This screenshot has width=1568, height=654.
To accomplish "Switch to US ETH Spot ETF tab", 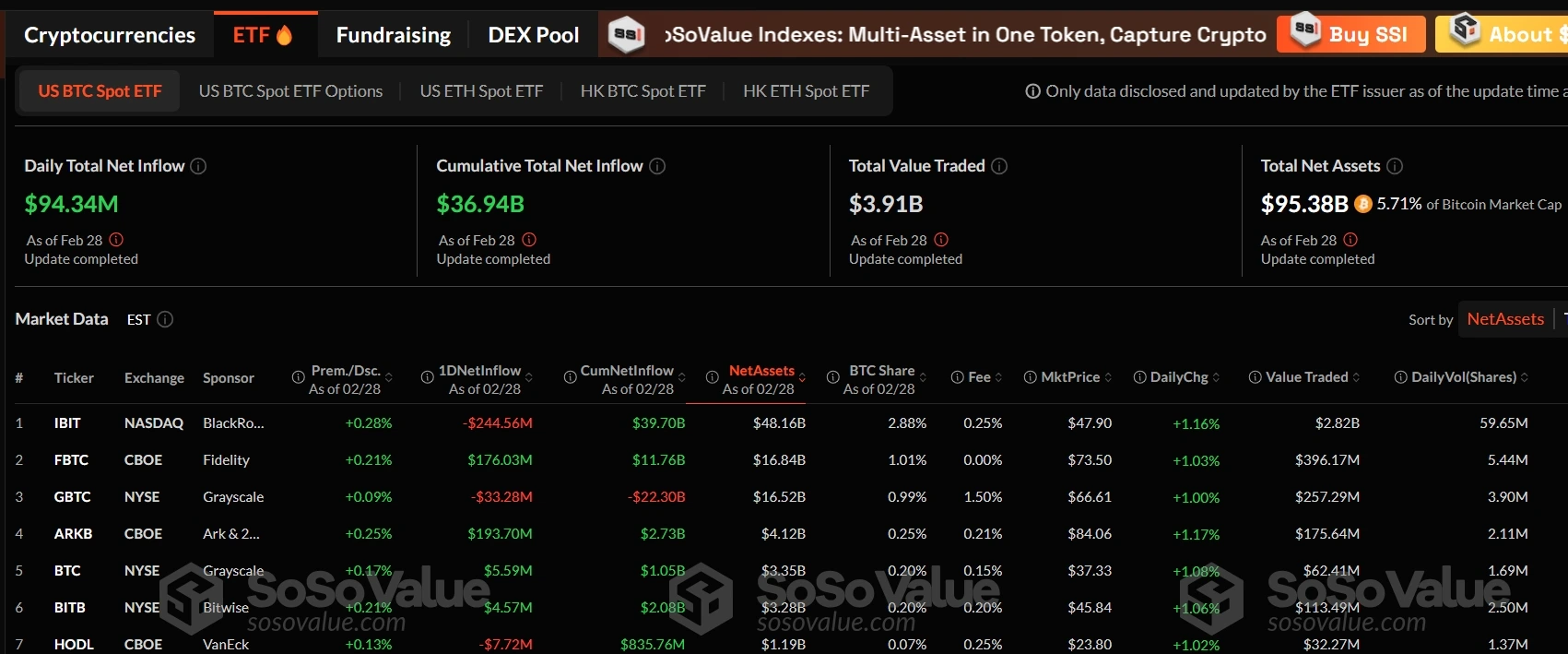I will pos(481,91).
